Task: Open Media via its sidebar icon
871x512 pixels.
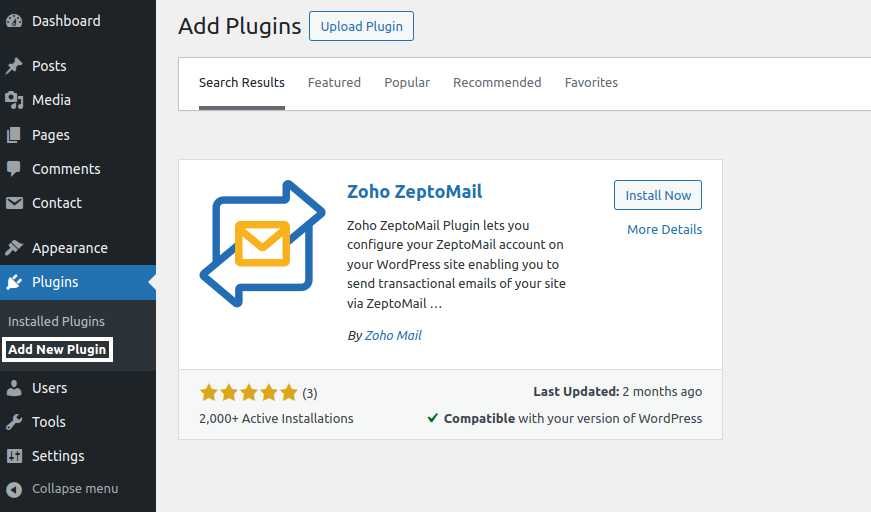Action: coord(14,100)
